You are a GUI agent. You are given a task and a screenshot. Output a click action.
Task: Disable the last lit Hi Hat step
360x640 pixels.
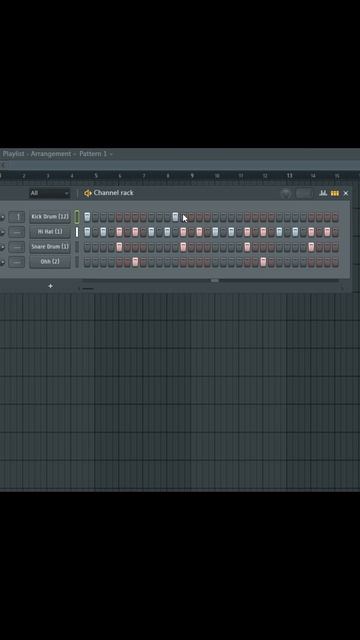click(x=327, y=232)
